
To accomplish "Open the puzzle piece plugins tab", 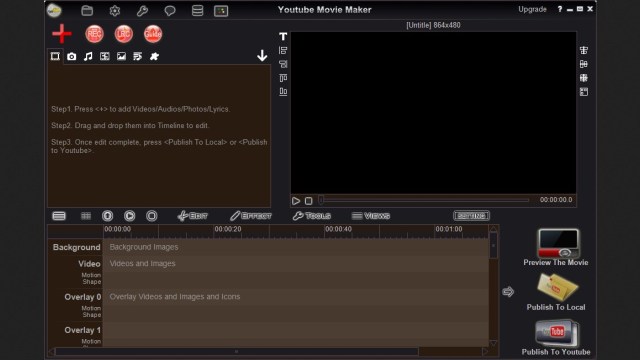I will 154,56.
